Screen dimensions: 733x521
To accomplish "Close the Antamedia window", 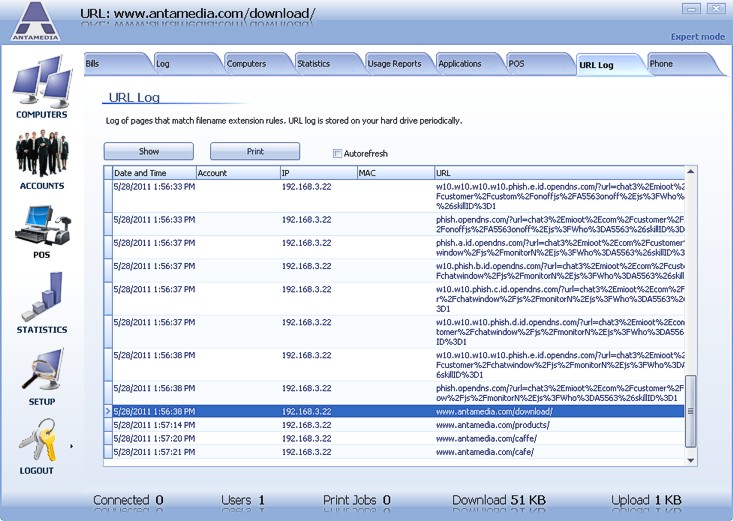I will [716, 8].
